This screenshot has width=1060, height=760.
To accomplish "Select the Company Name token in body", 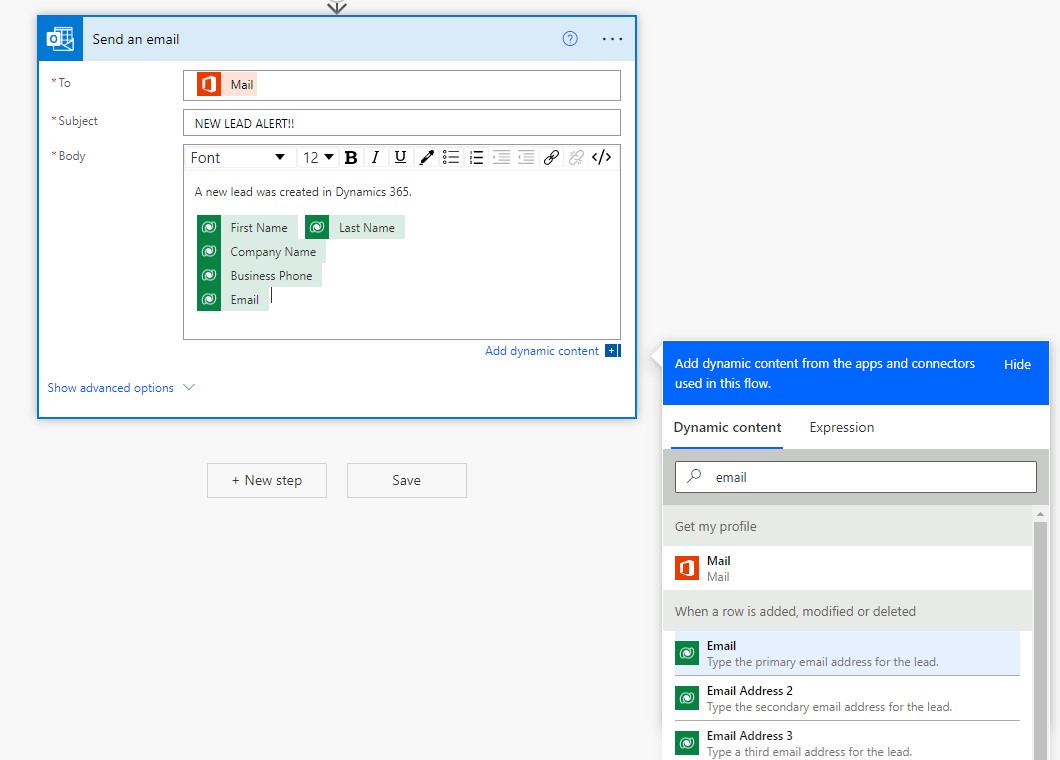I will point(261,252).
